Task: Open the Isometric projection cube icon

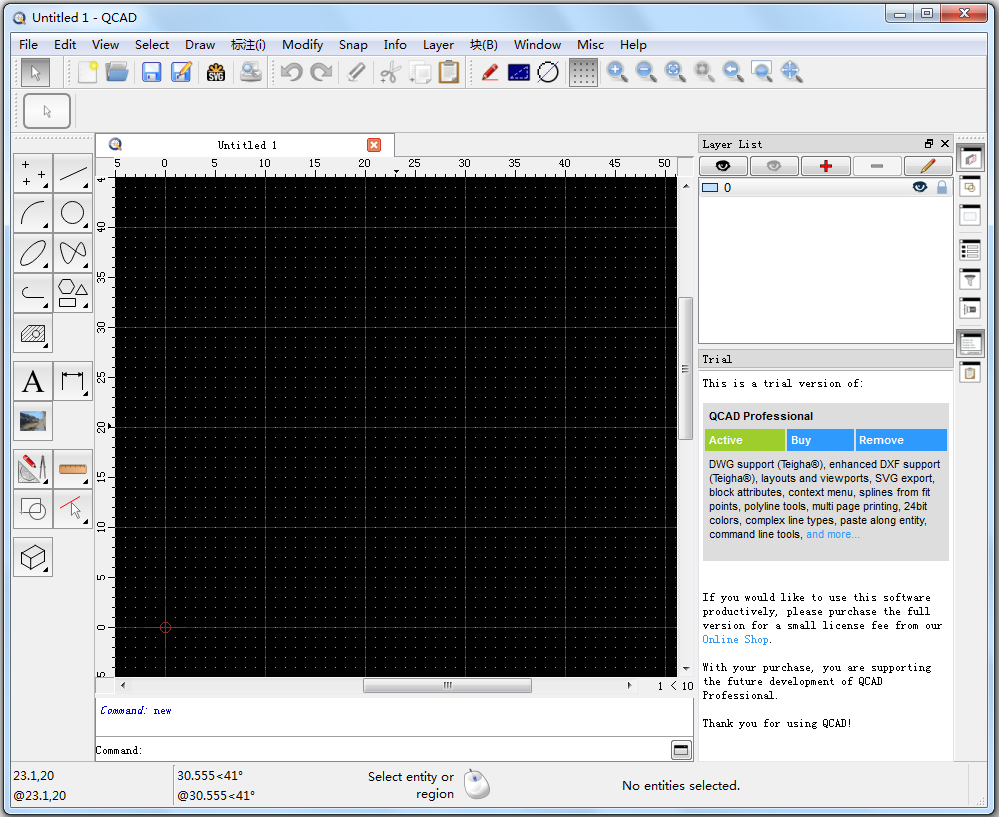Action: coord(33,557)
